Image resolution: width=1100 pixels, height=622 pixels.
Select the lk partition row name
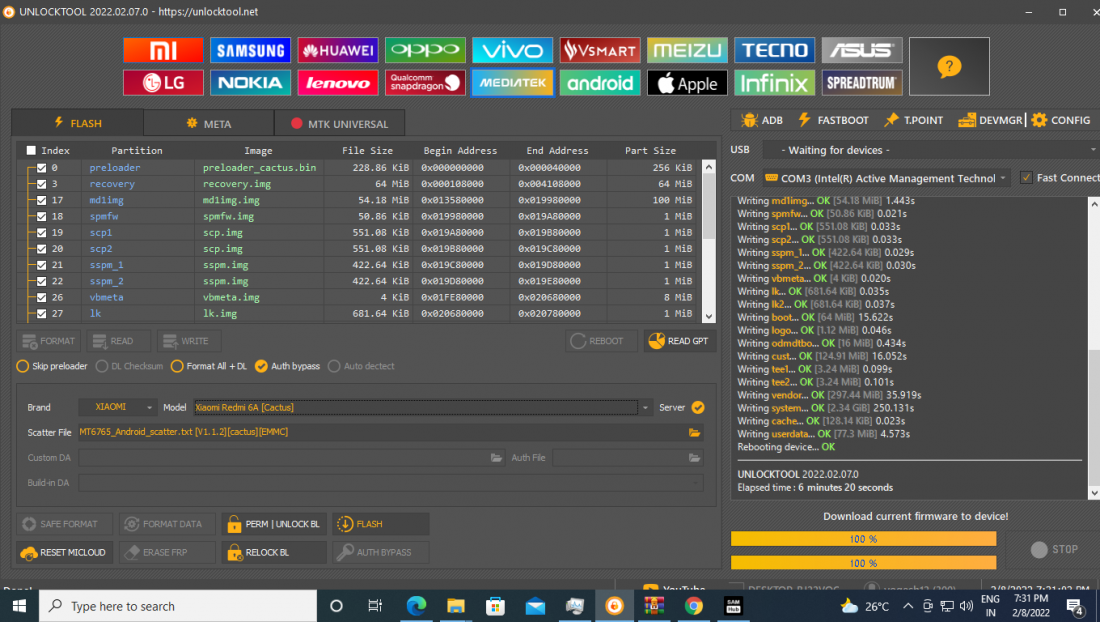(x=95, y=313)
